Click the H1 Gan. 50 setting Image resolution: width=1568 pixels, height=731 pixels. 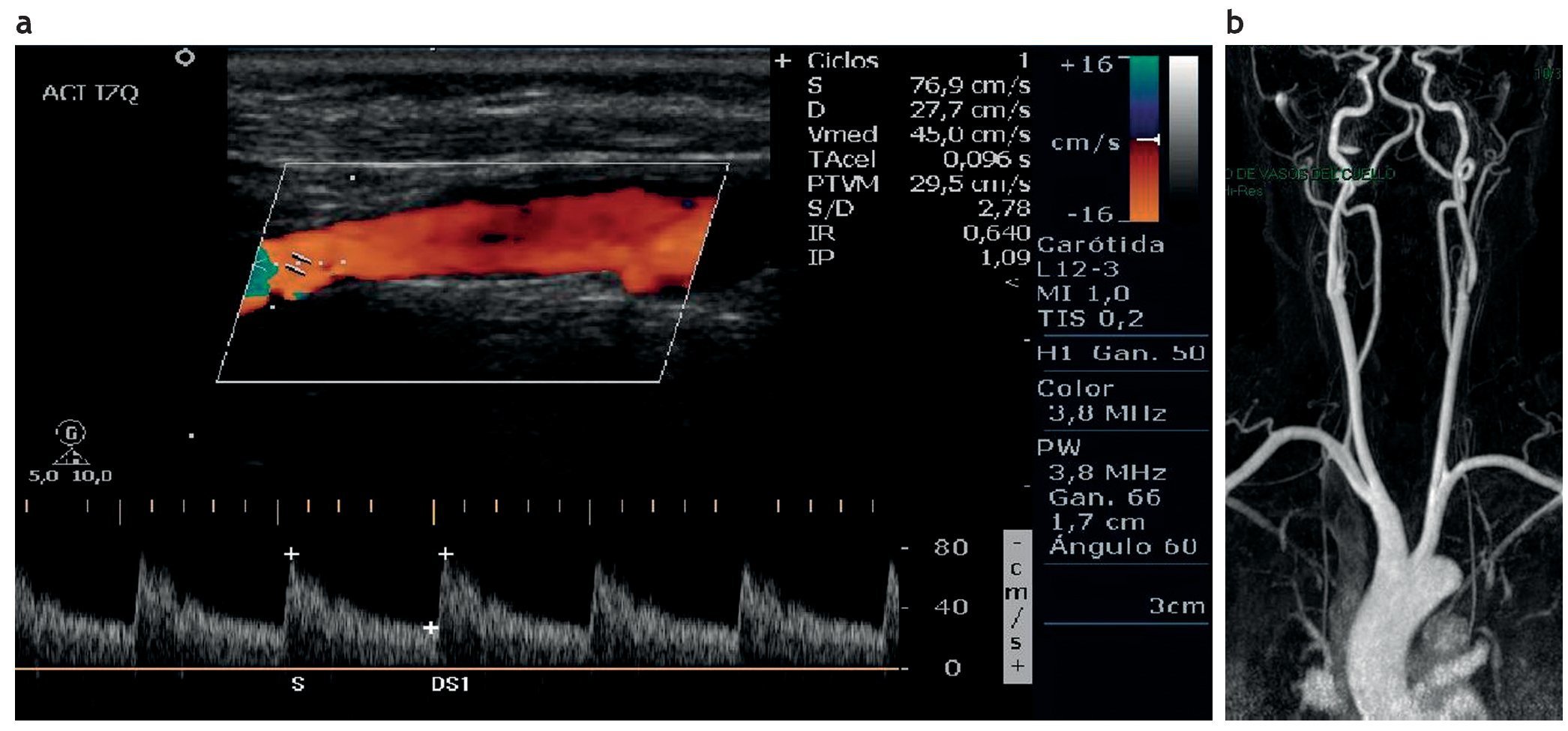click(x=1120, y=353)
